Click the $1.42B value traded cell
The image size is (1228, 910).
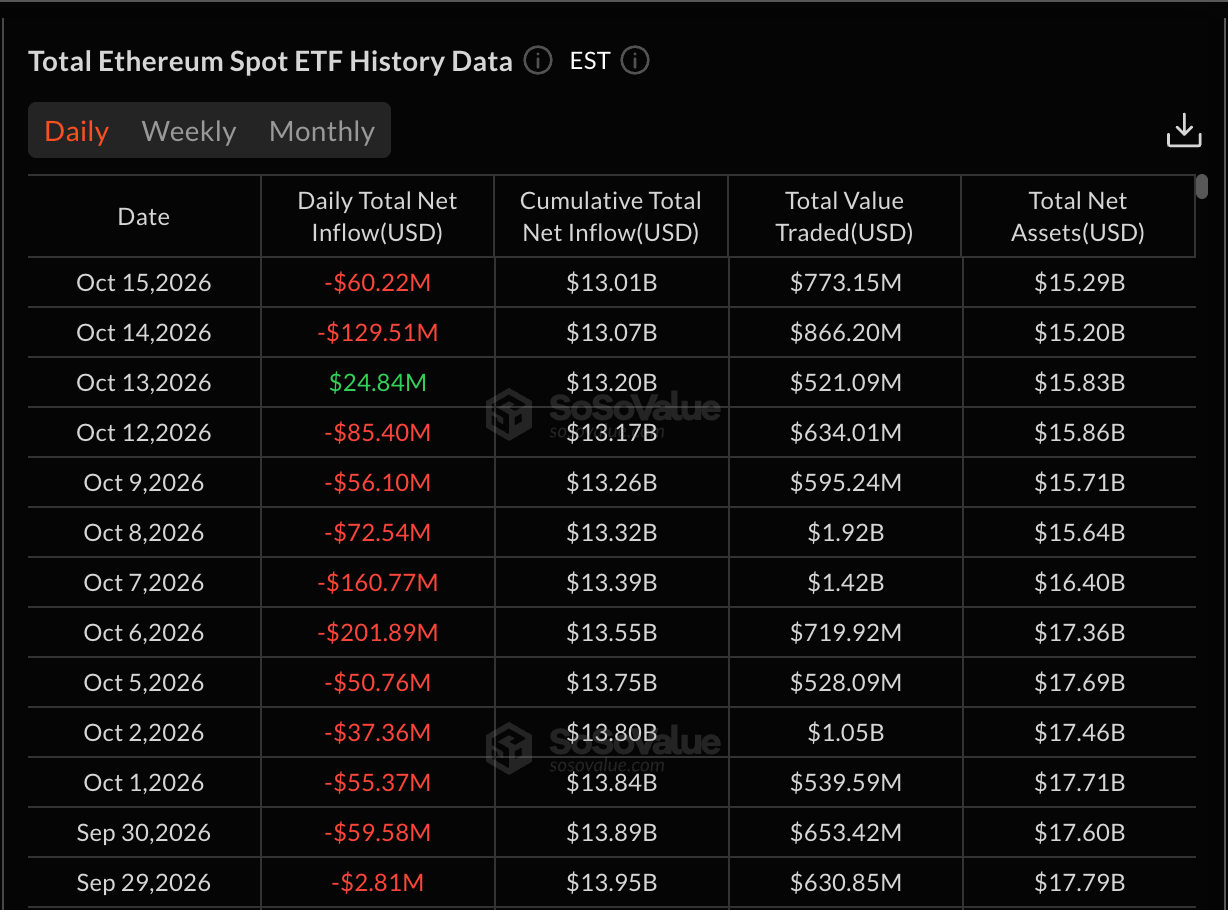[846, 583]
